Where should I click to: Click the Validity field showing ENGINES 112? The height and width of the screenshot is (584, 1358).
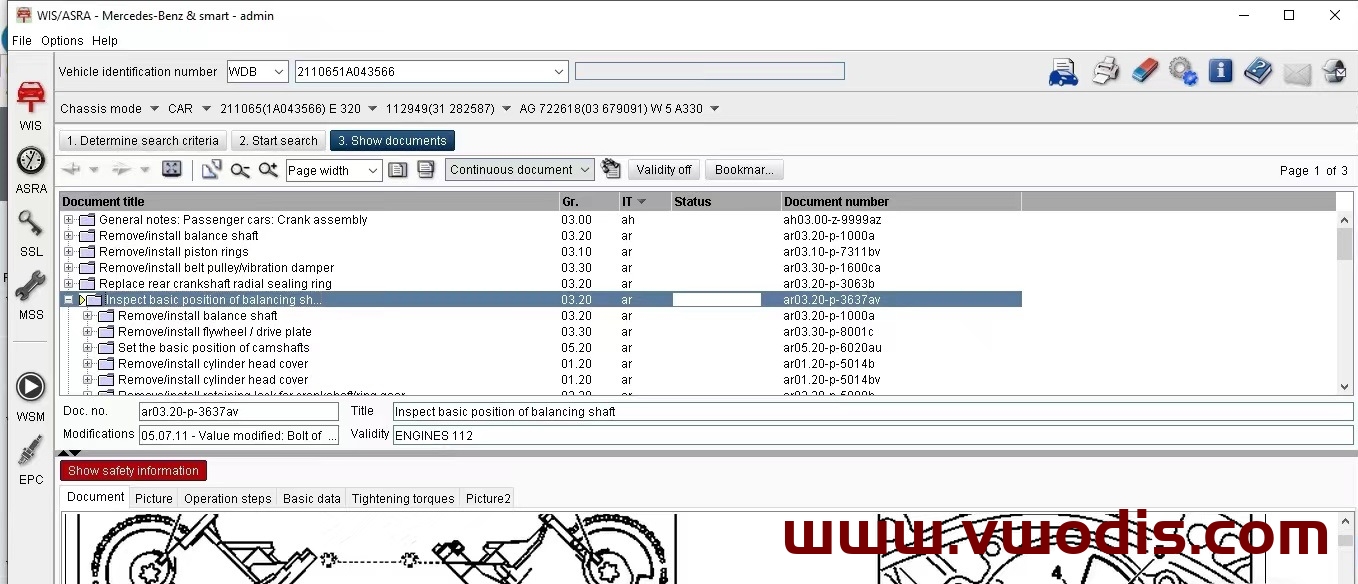pos(872,435)
